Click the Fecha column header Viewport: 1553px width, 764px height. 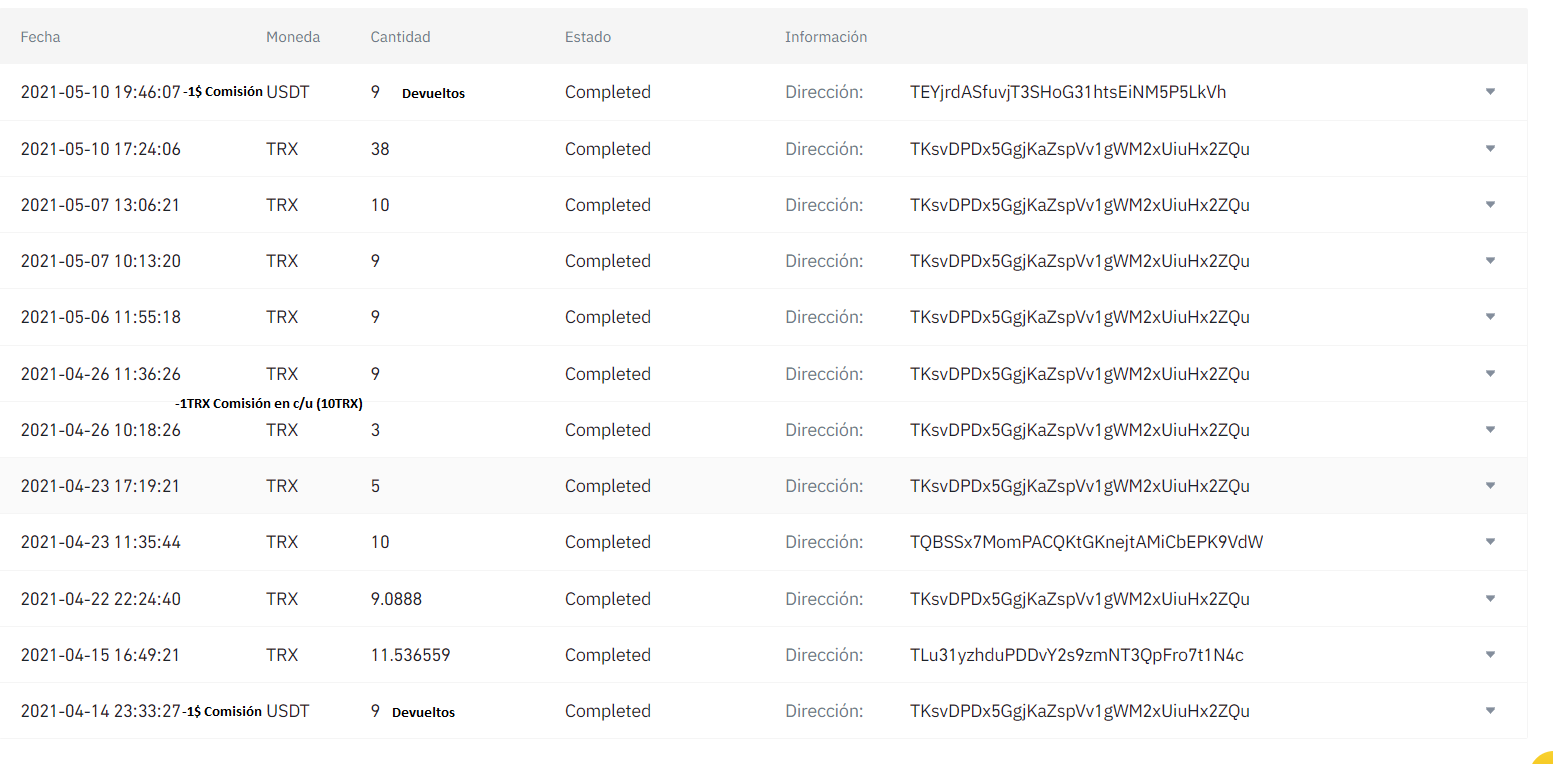point(40,37)
